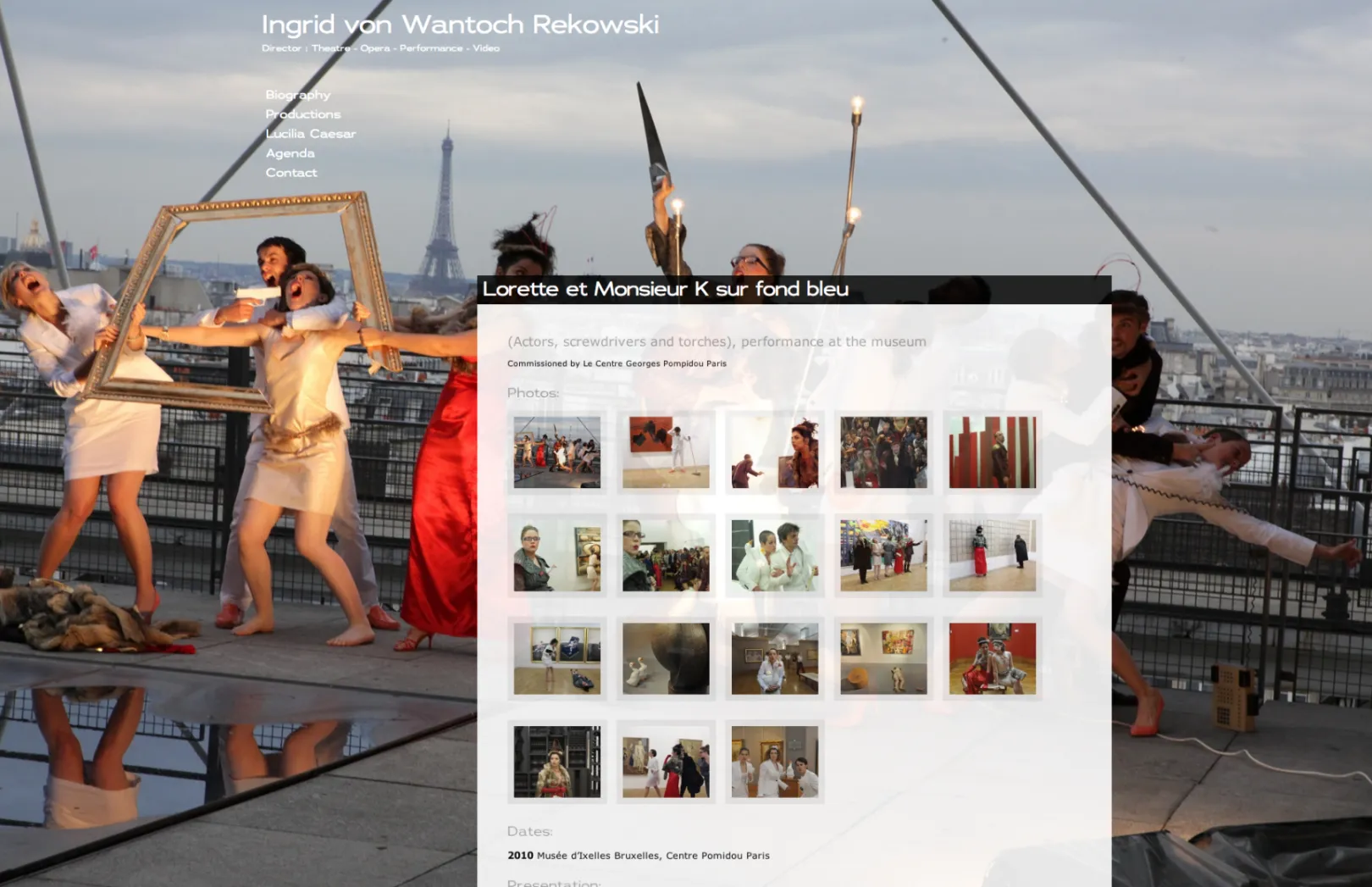
Task: Open the rooftop group performance thumbnail
Action: coord(557,452)
